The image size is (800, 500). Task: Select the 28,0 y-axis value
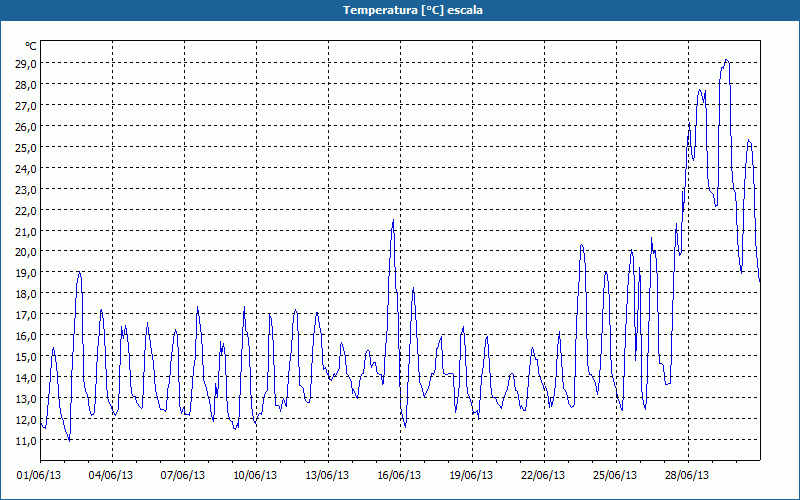(x=25, y=84)
